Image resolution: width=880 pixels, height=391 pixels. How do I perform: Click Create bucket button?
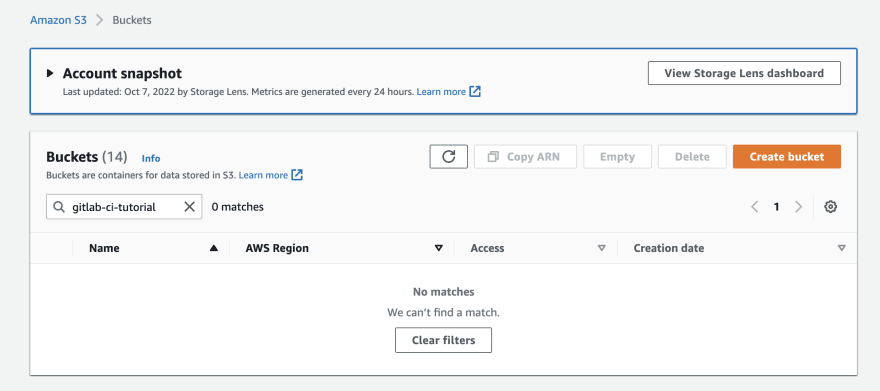[x=787, y=157]
